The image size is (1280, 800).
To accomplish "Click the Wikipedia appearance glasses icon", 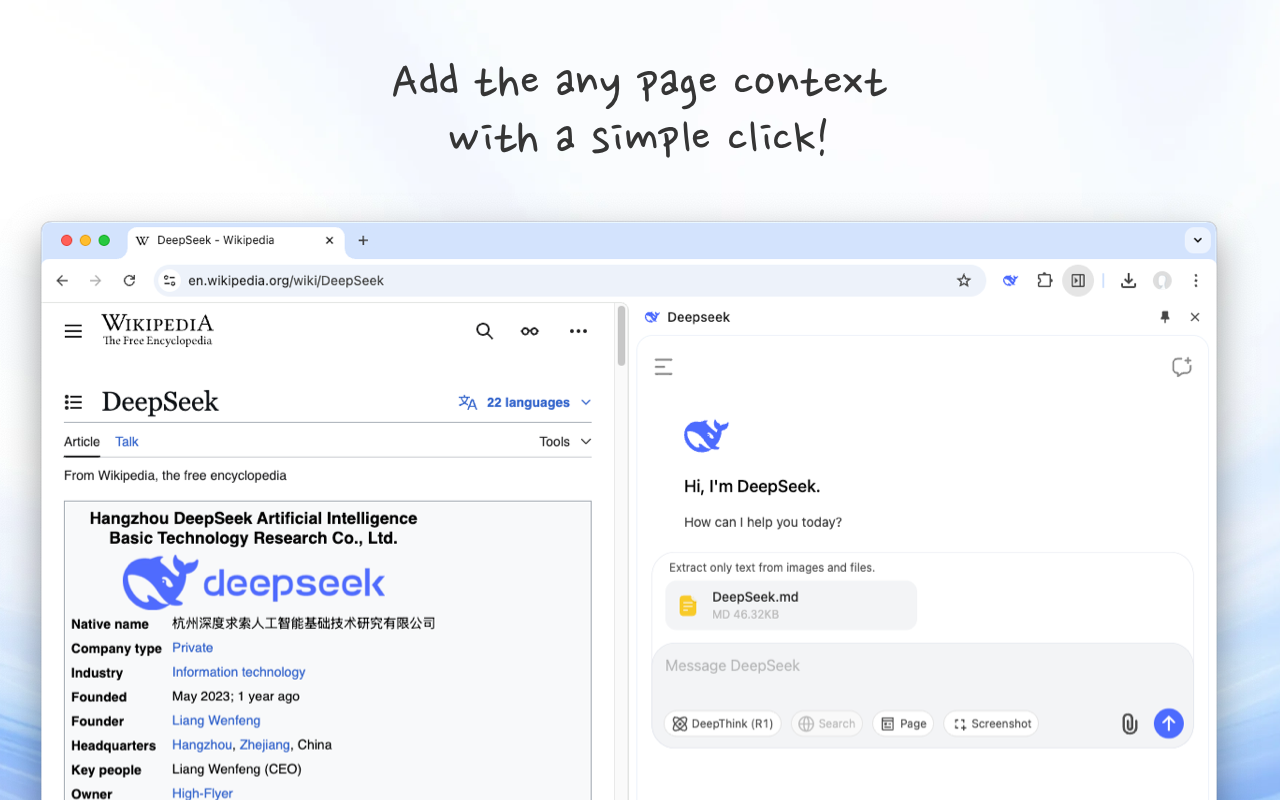I will 530,331.
